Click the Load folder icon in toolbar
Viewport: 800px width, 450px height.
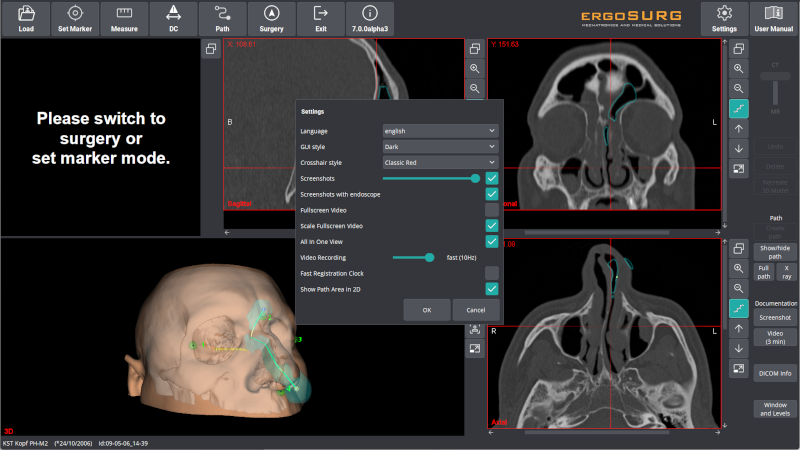tap(26, 18)
